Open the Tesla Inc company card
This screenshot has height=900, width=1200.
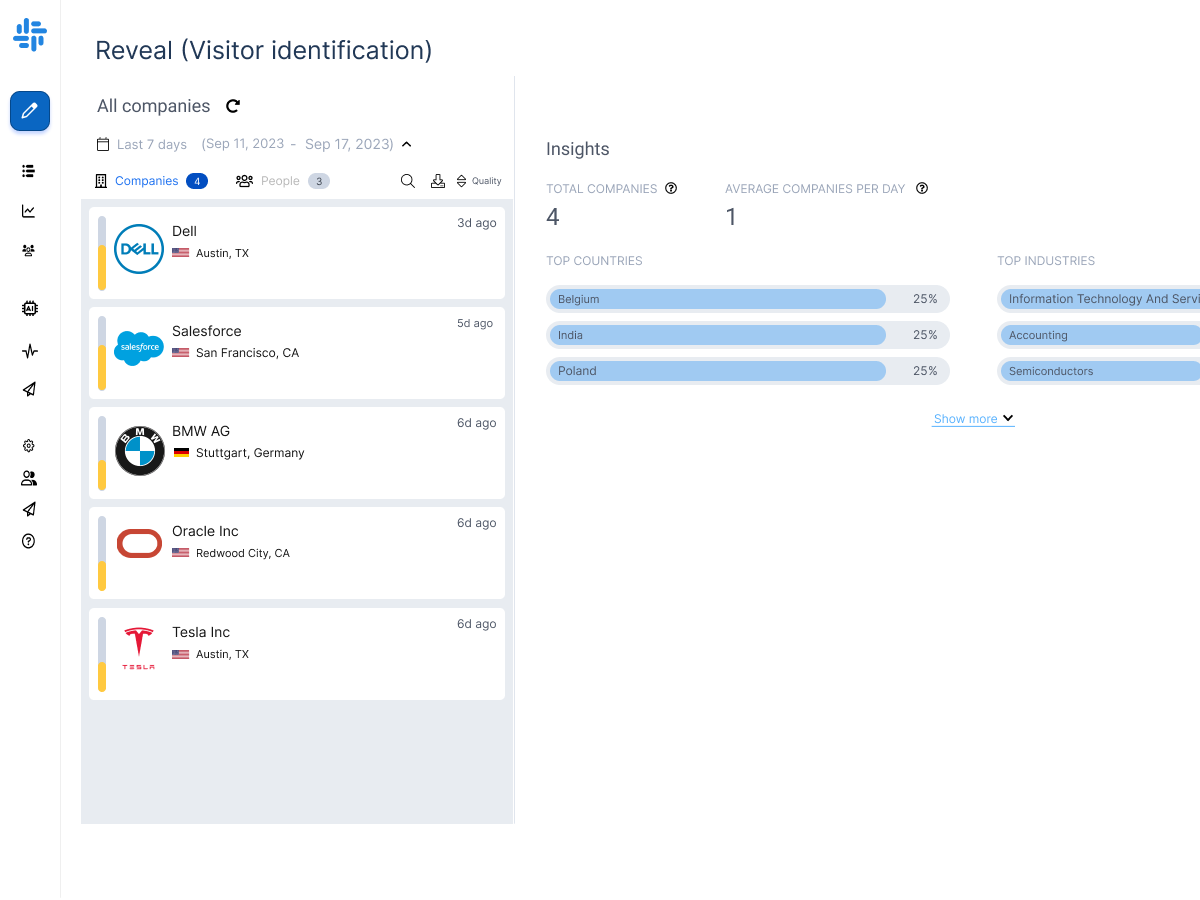click(297, 654)
